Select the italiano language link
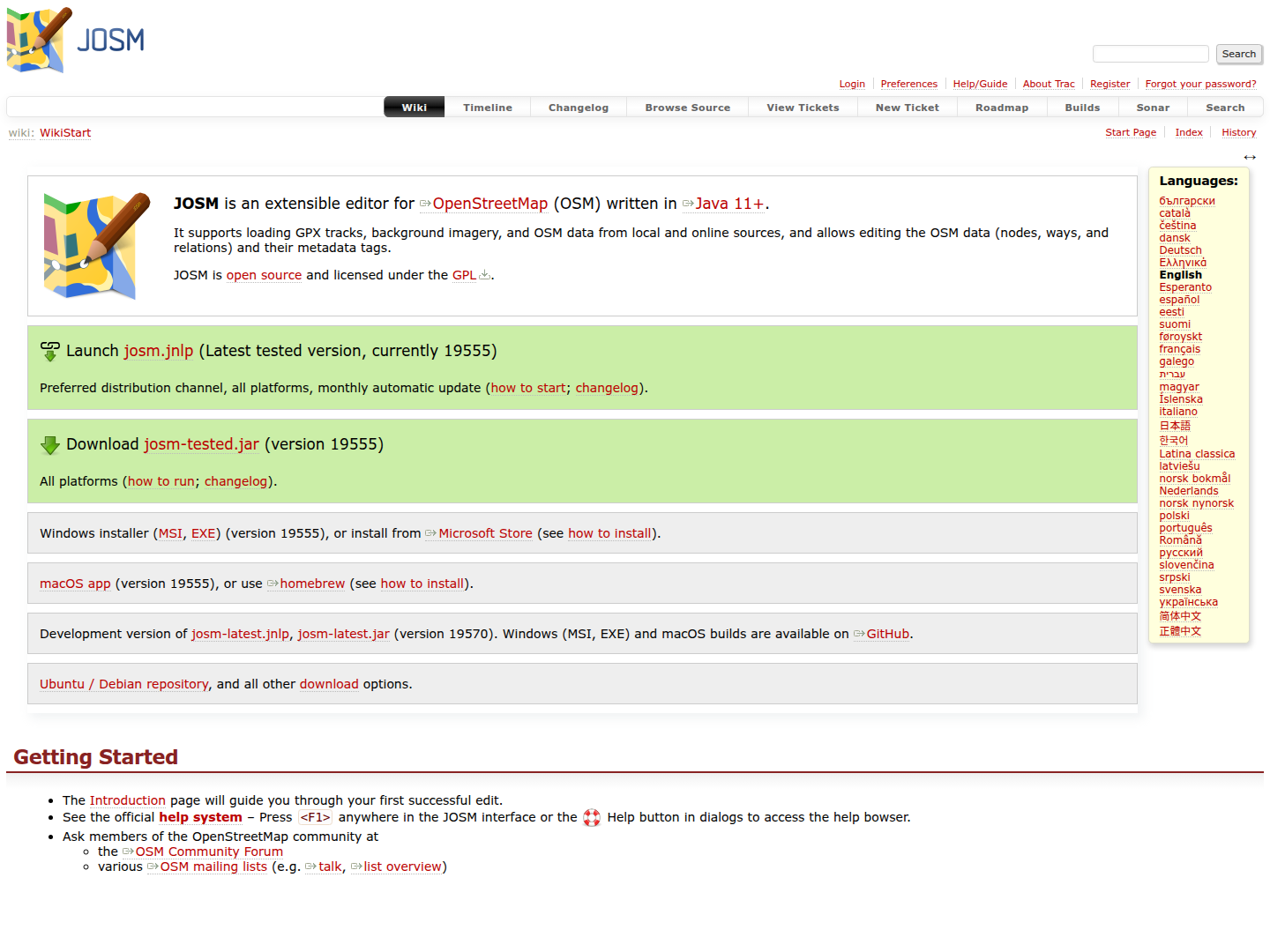 click(x=1178, y=412)
